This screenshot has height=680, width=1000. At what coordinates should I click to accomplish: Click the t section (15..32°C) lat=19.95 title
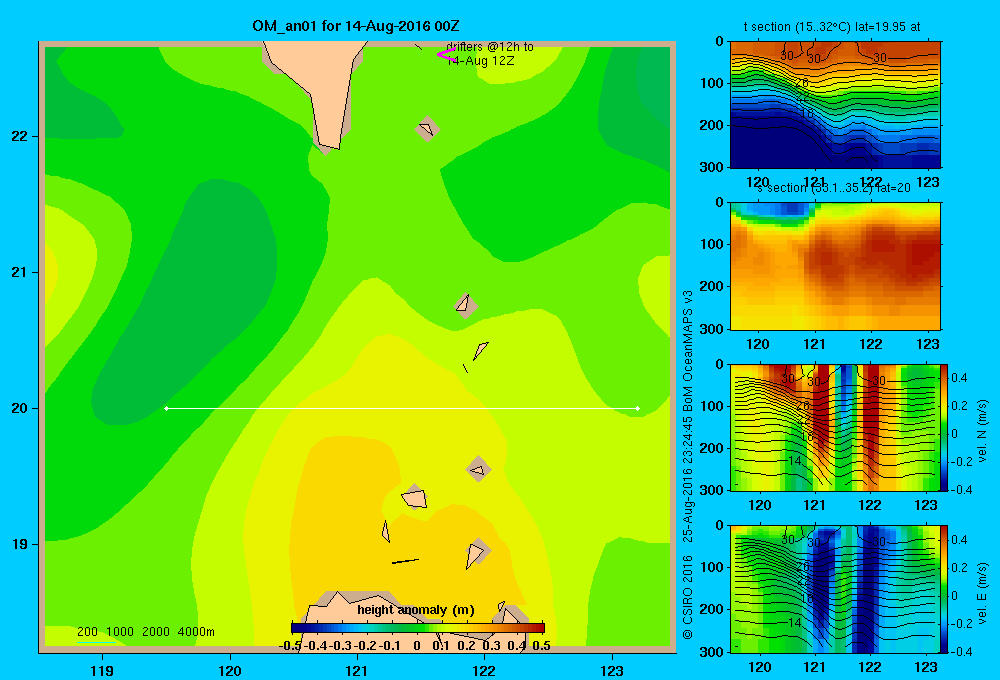[832, 27]
